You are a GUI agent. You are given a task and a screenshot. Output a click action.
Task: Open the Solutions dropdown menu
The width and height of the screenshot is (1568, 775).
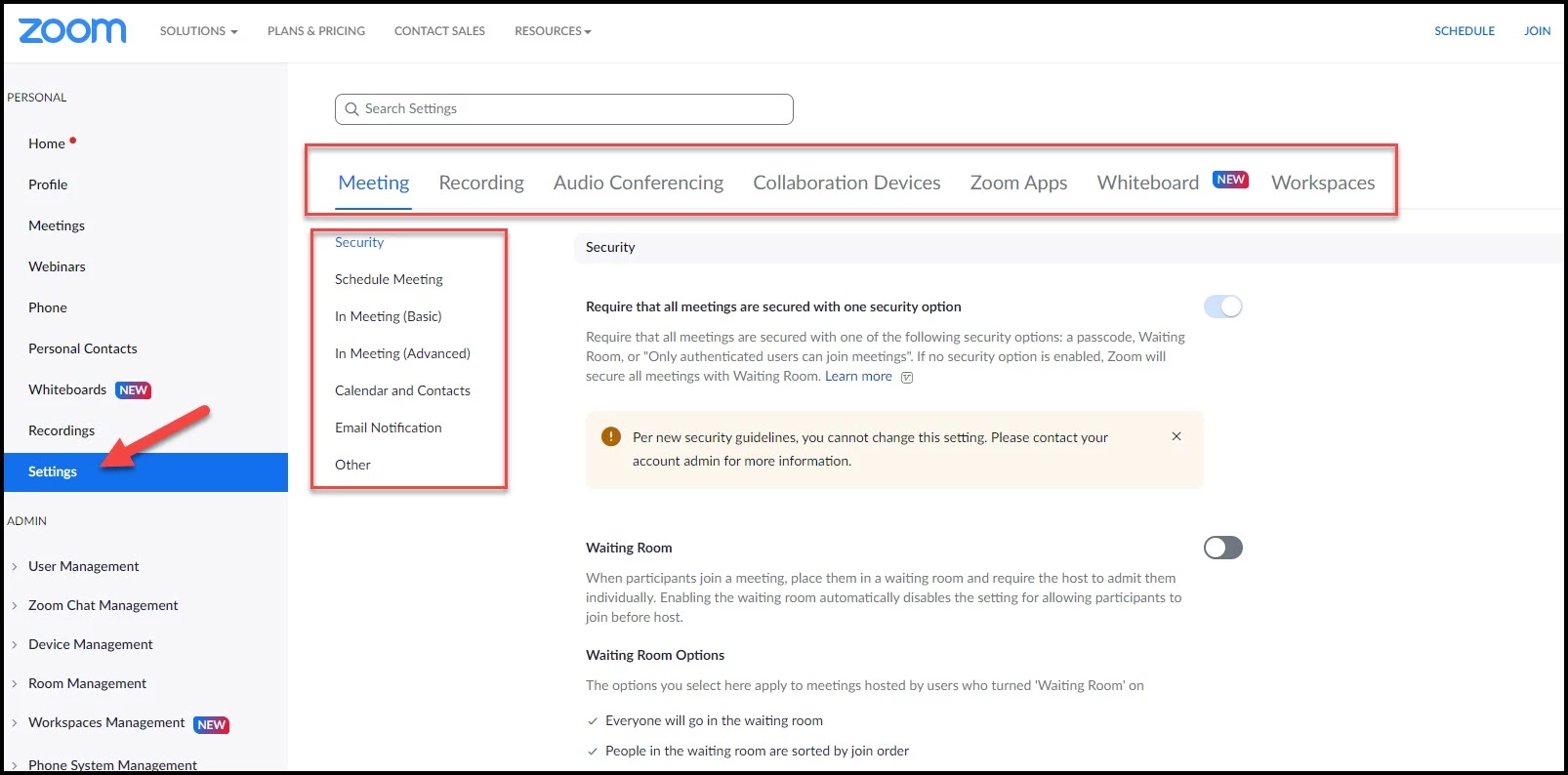[x=198, y=31]
